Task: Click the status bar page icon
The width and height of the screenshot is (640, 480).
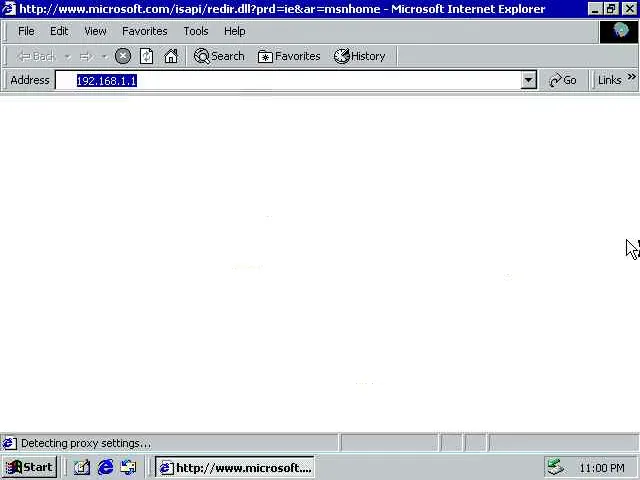Action: [x=9, y=443]
